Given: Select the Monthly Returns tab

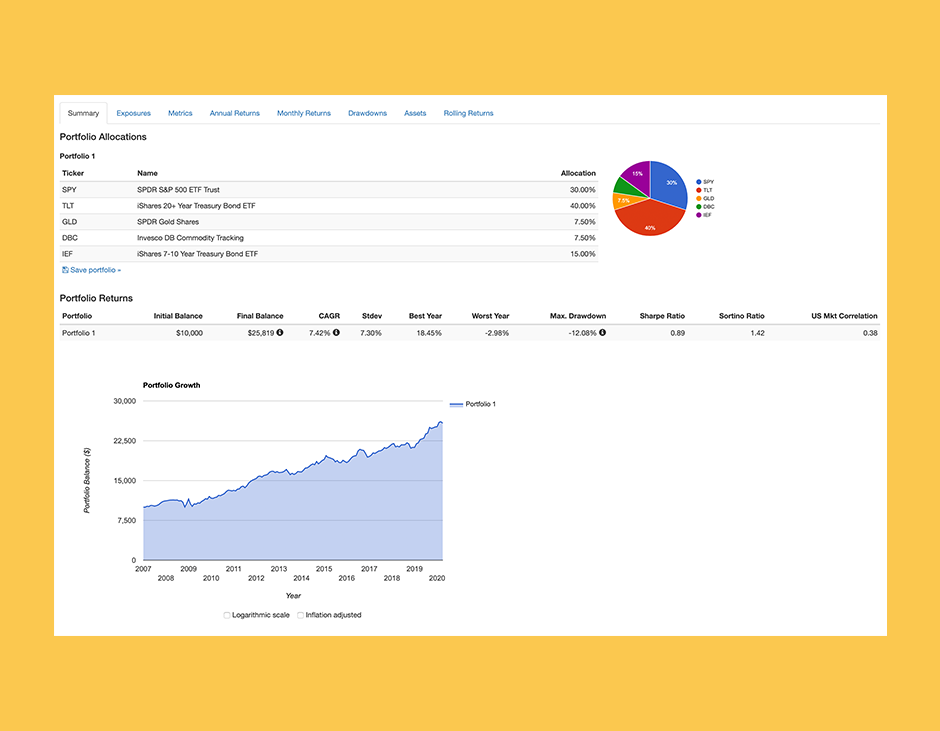Looking at the screenshot, I should pos(304,113).
